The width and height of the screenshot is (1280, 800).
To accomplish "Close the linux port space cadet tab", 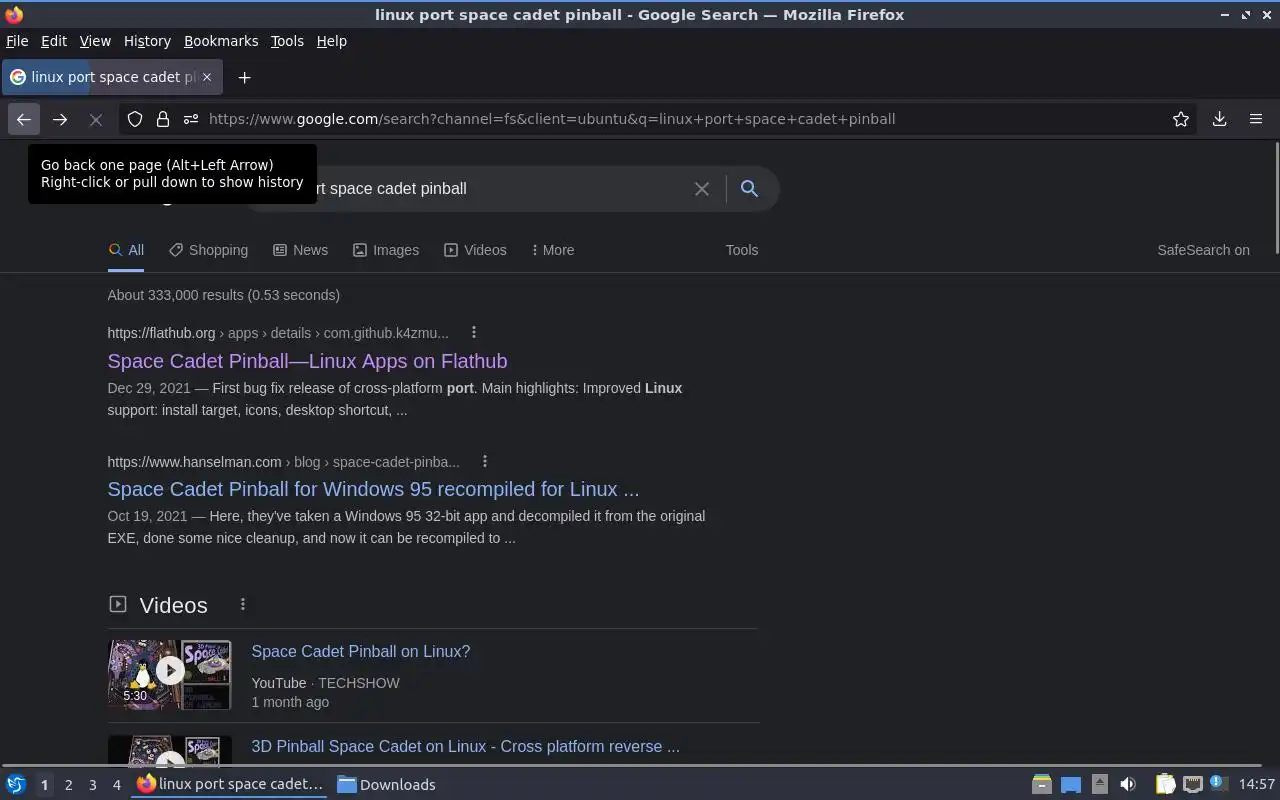I will click(x=207, y=77).
